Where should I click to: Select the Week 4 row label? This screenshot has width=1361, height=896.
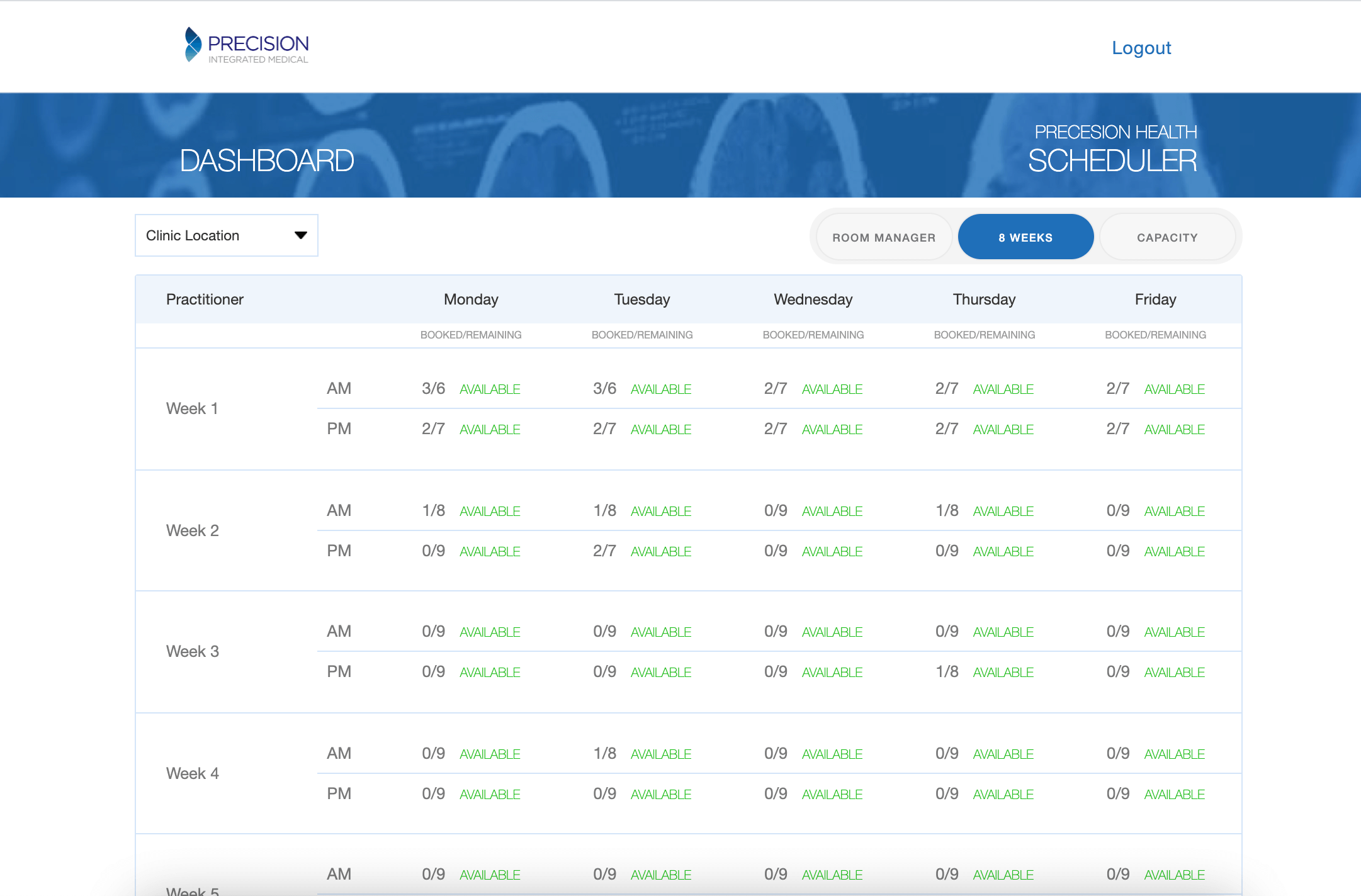pyautogui.click(x=193, y=773)
